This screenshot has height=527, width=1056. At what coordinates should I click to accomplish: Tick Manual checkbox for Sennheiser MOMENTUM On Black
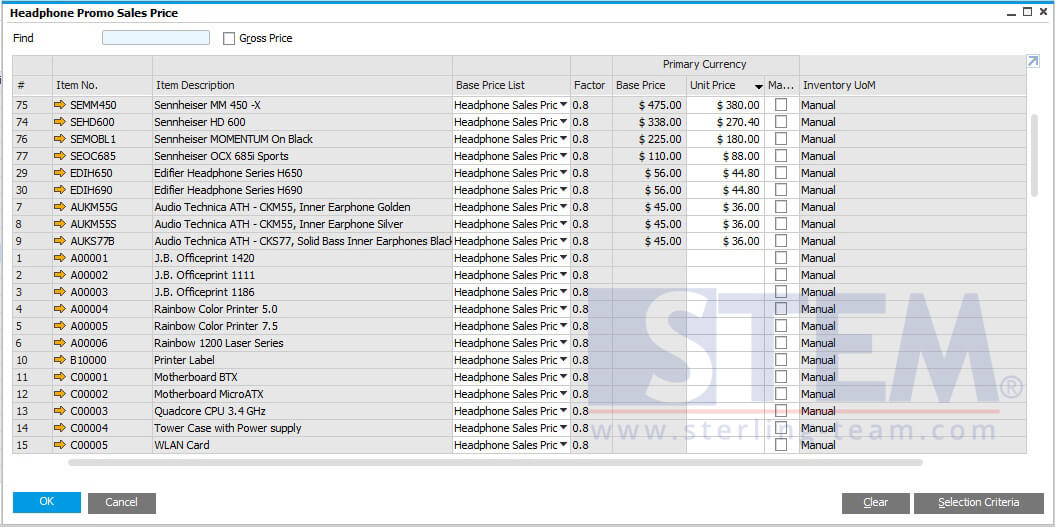click(781, 139)
